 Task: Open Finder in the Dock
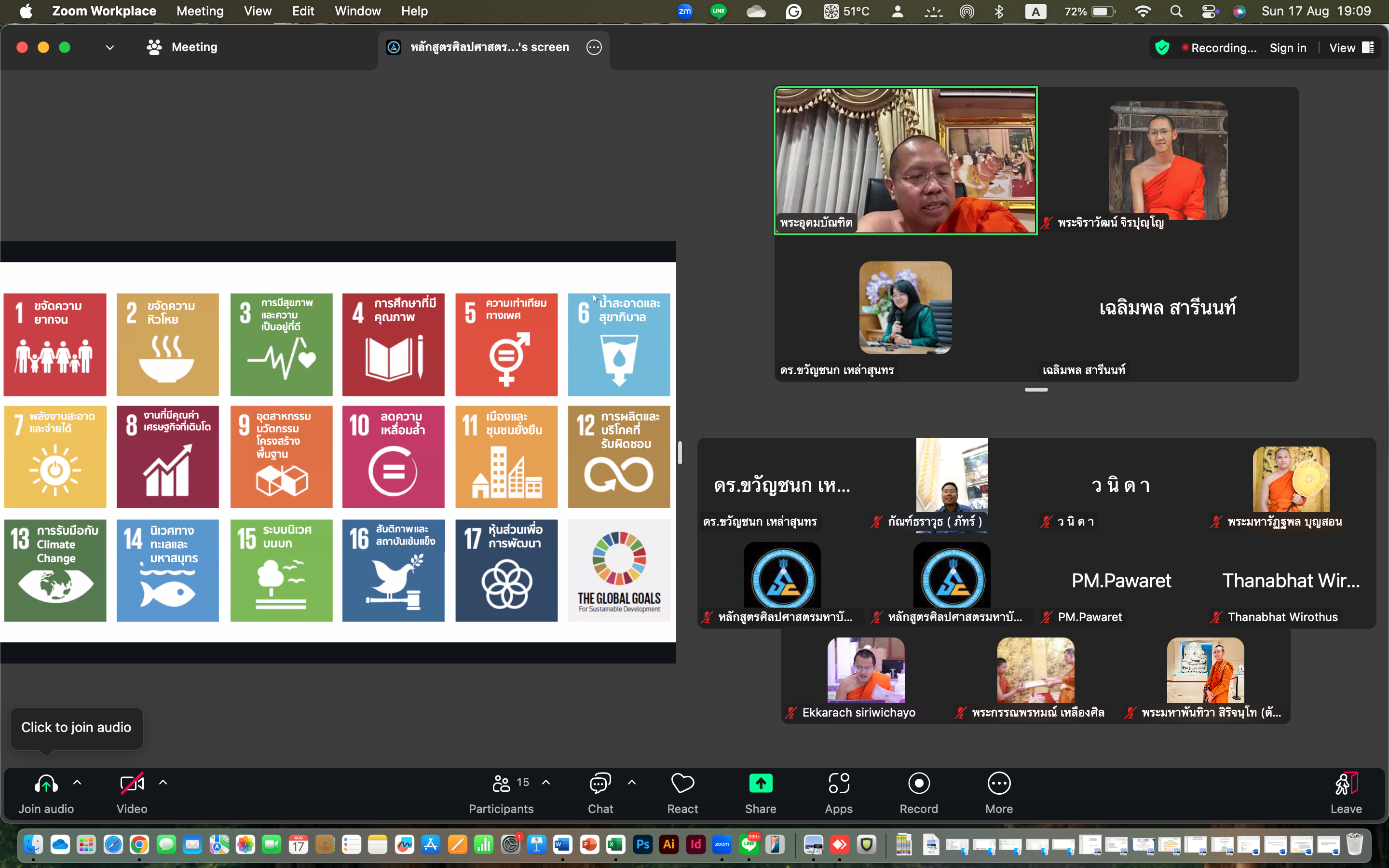[33, 844]
